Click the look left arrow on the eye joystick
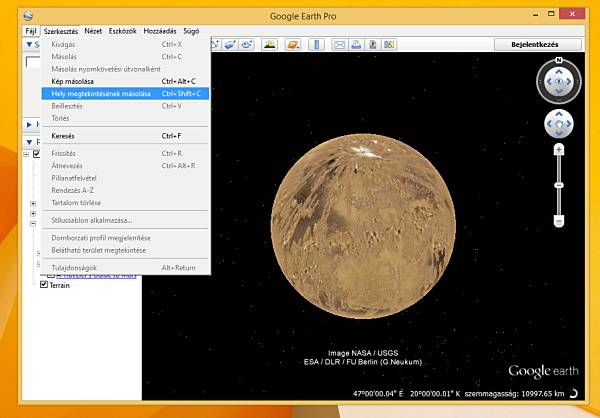 [x=549, y=82]
